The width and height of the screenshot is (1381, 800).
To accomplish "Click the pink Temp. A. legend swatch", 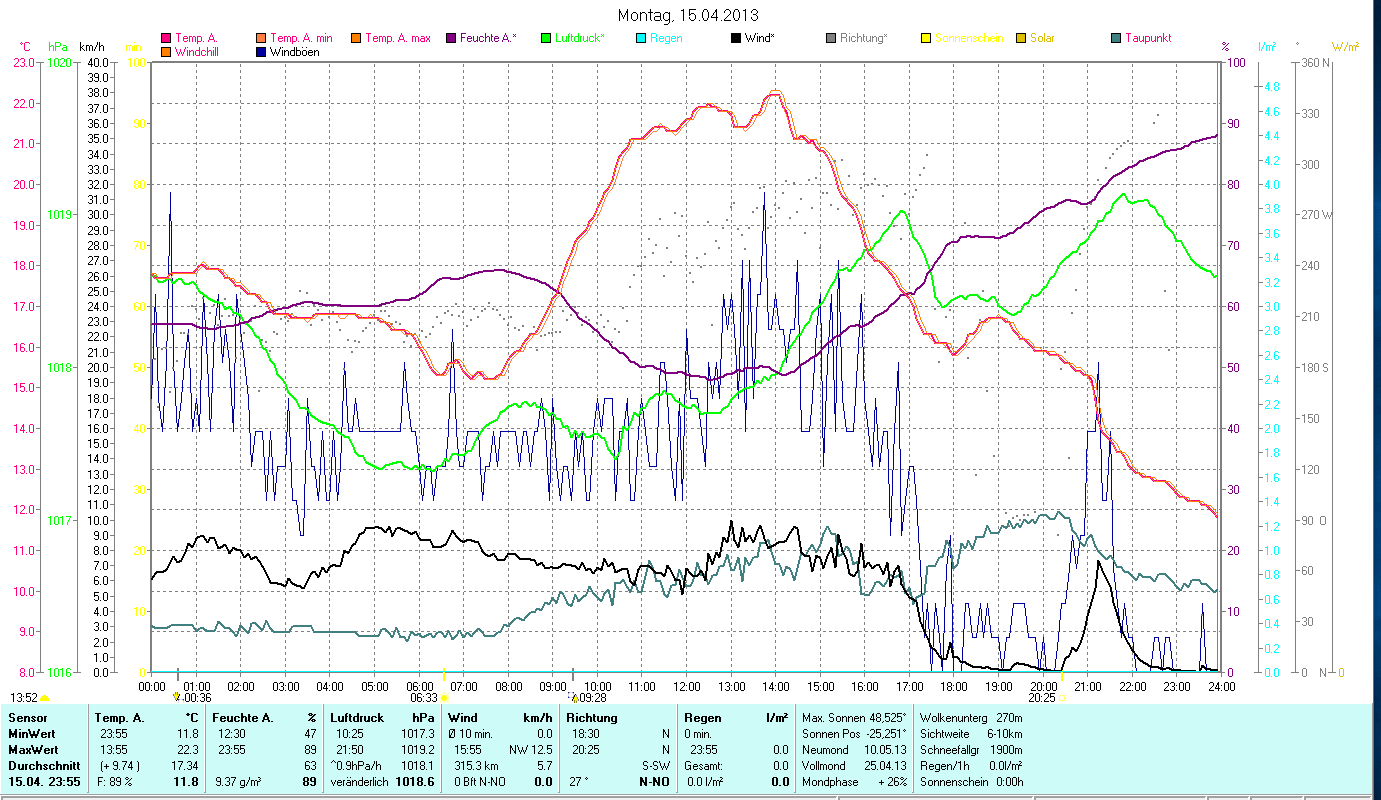I will [x=166, y=38].
